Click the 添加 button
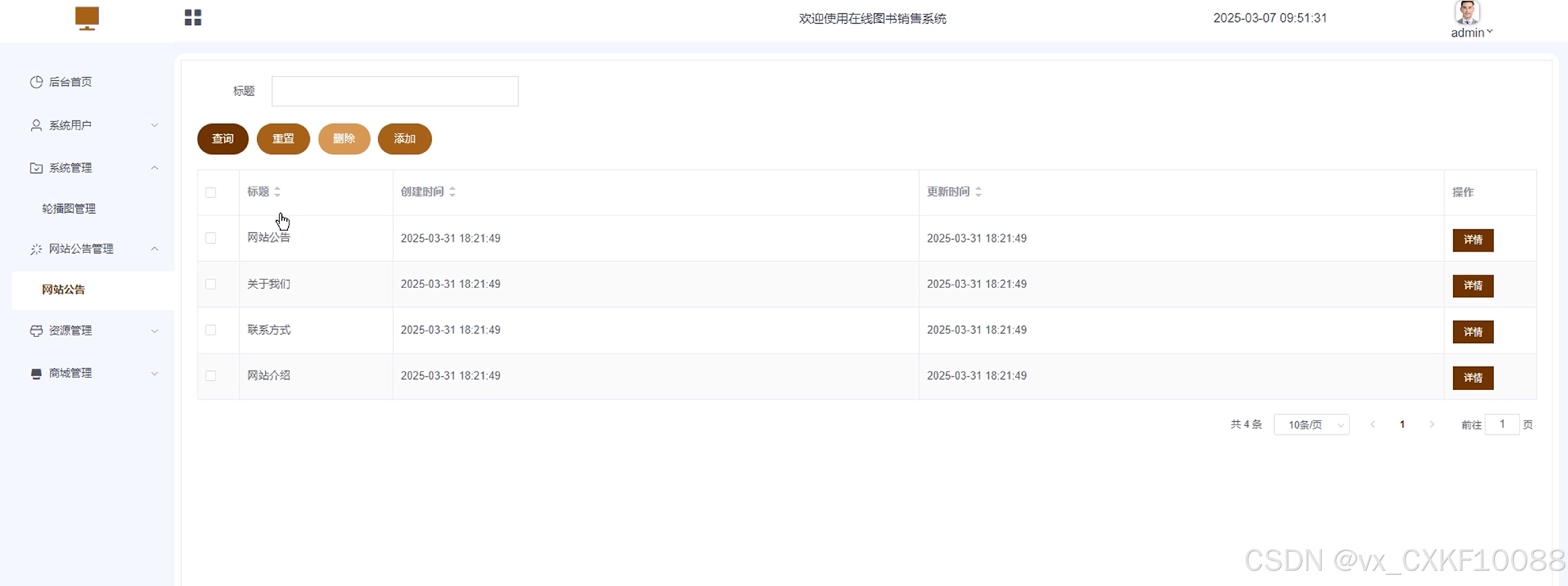 (x=404, y=139)
